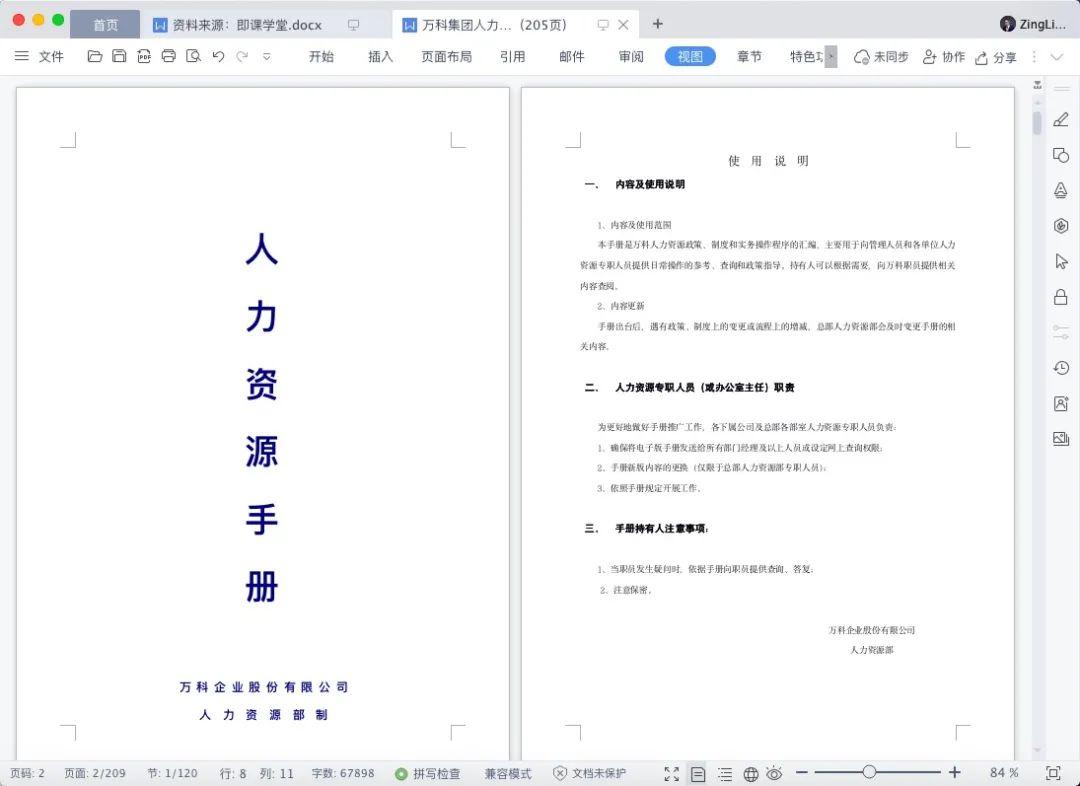Click the lock restriction icon in sidebar
This screenshot has height=786, width=1080.
click(x=1061, y=297)
